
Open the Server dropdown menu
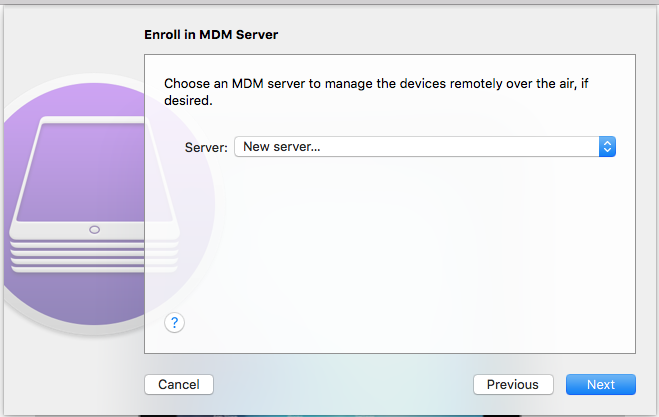424,147
